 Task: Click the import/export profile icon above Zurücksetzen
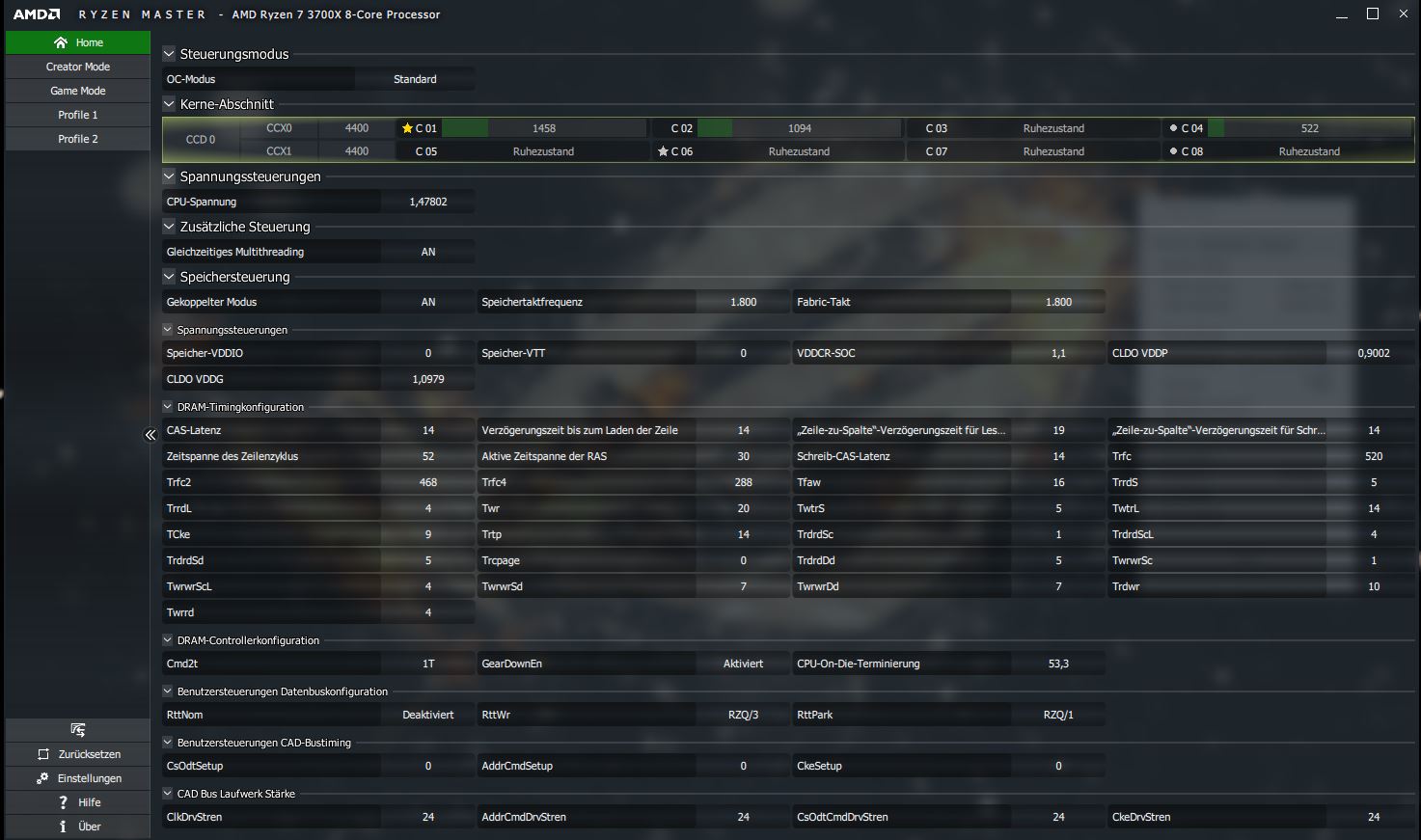point(78,730)
